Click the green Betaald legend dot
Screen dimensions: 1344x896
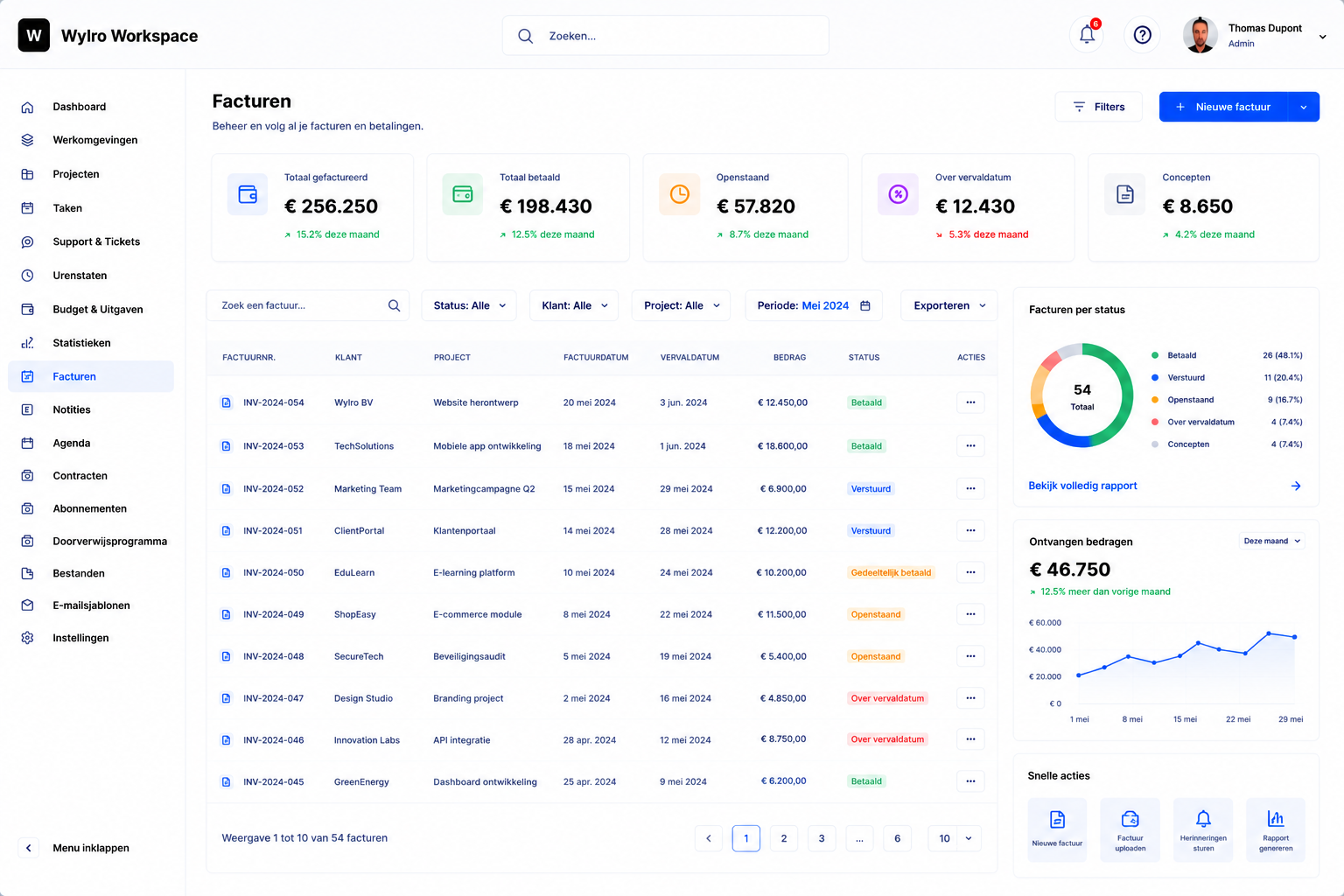pyautogui.click(x=1155, y=355)
